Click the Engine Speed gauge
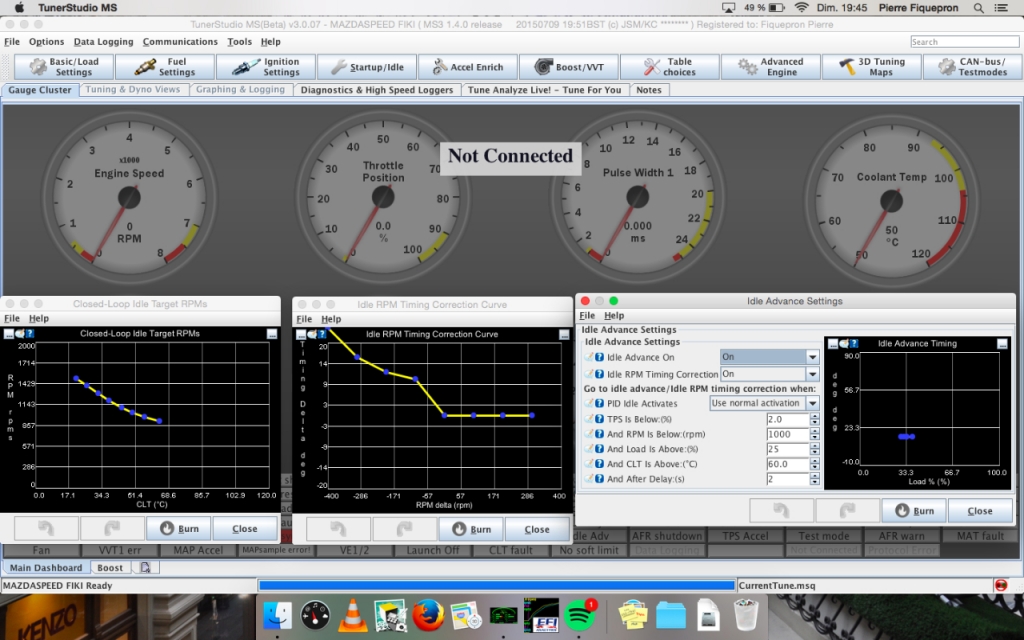The height and width of the screenshot is (640, 1024). [129, 197]
